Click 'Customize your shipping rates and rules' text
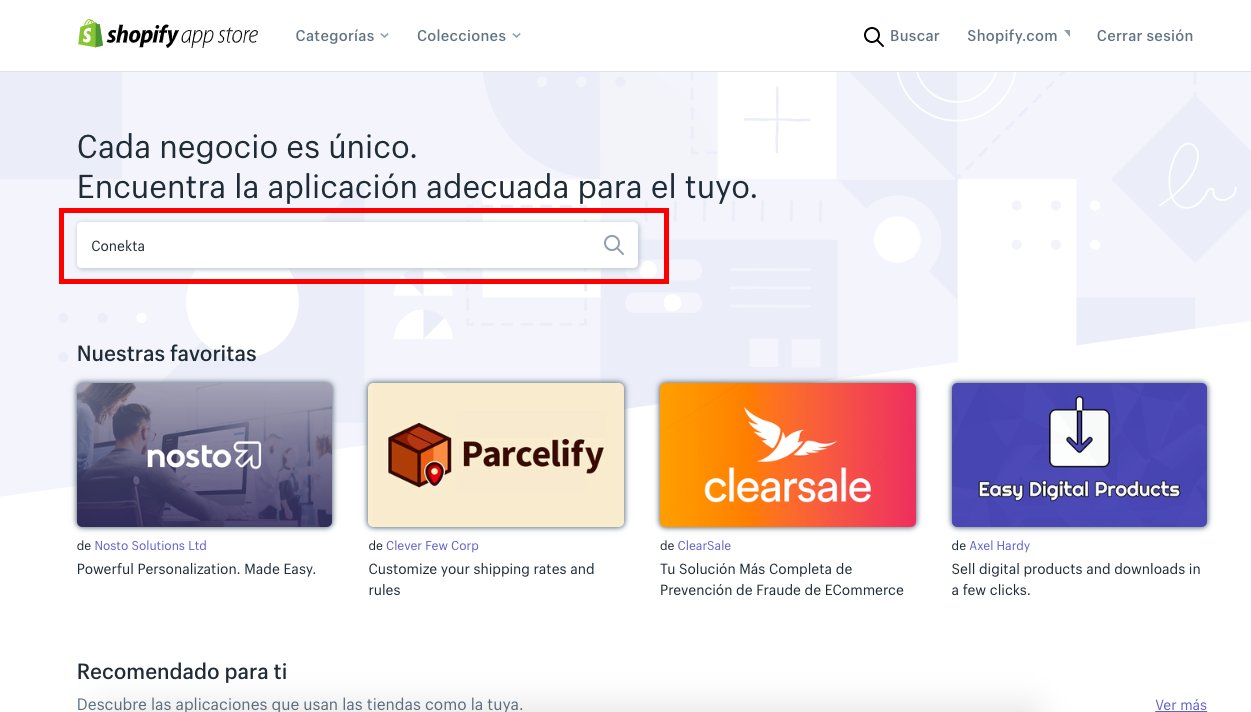The image size is (1251, 712). pyautogui.click(x=481, y=580)
